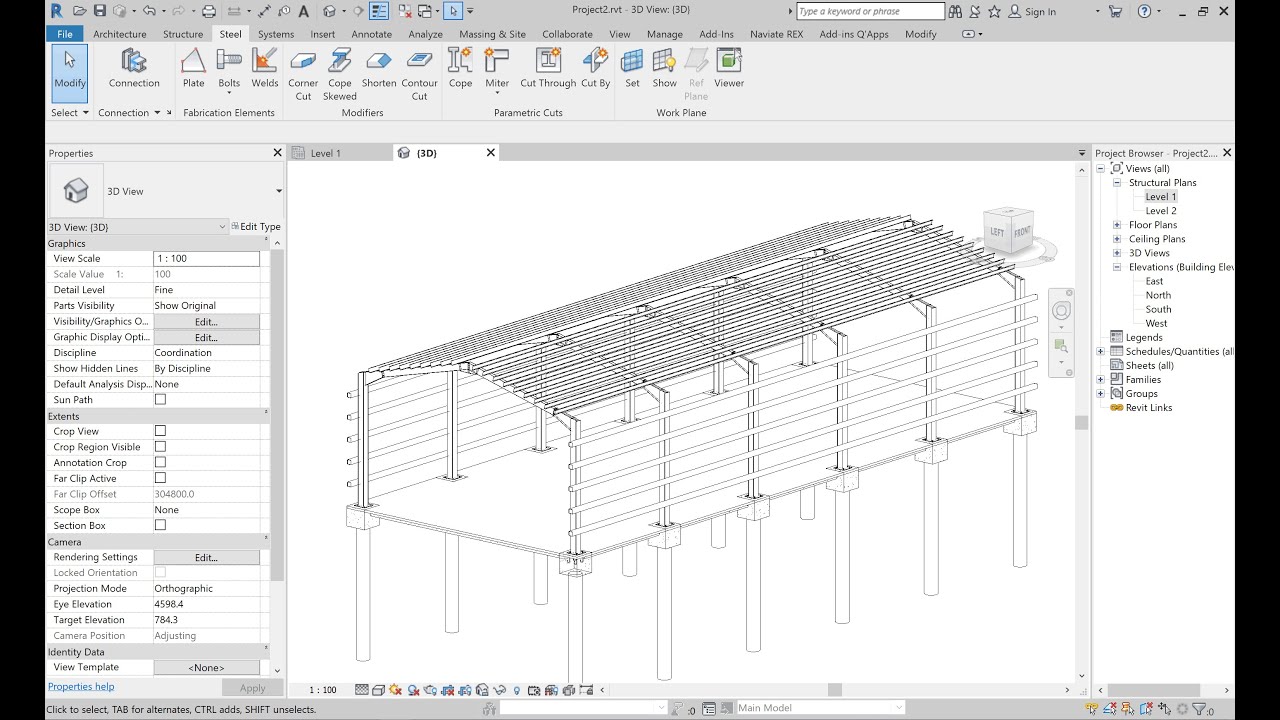
Task: Expand the Ceiling Plans tree node
Action: click(x=1117, y=239)
